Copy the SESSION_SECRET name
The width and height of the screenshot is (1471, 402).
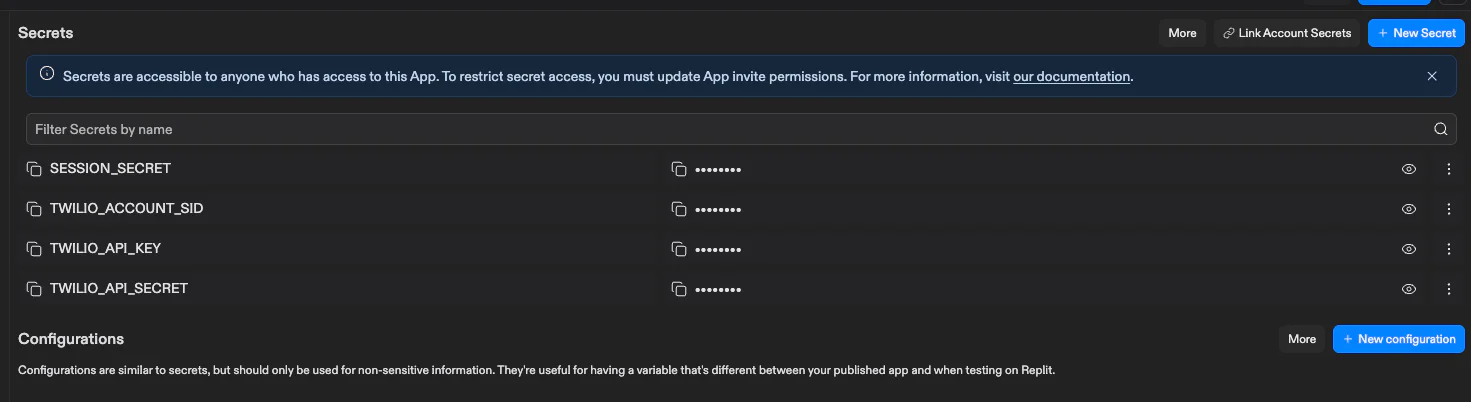[x=34, y=169]
